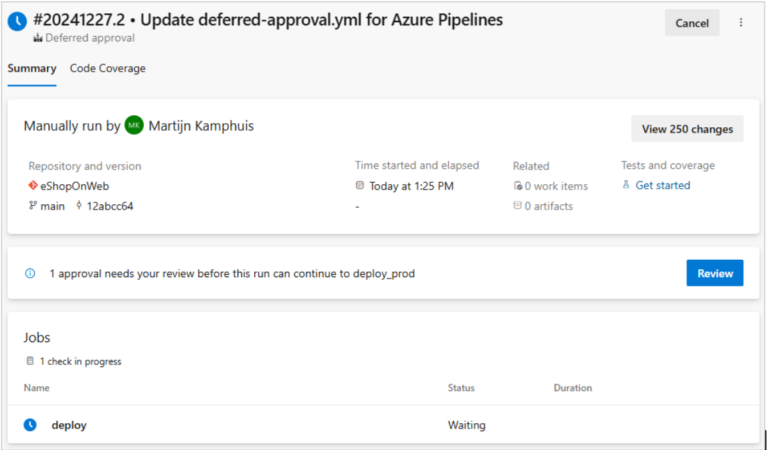768x450 pixels.
Task: Review the pending approval
Action: 715,273
